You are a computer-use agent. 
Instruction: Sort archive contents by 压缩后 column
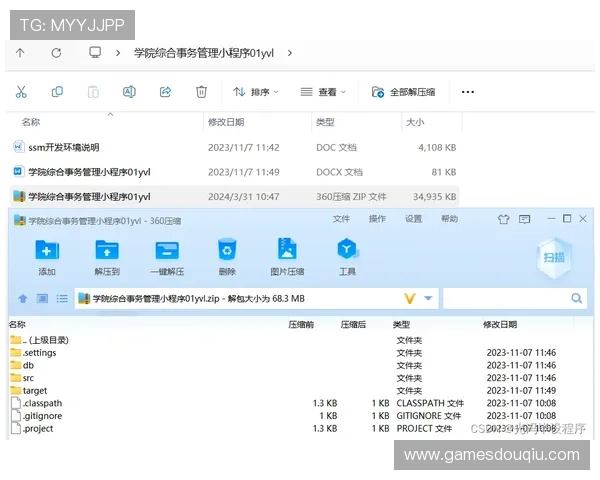(353, 325)
